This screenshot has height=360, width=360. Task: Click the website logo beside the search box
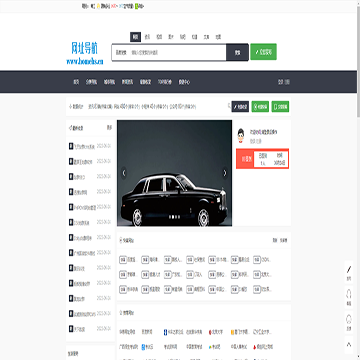(x=85, y=53)
